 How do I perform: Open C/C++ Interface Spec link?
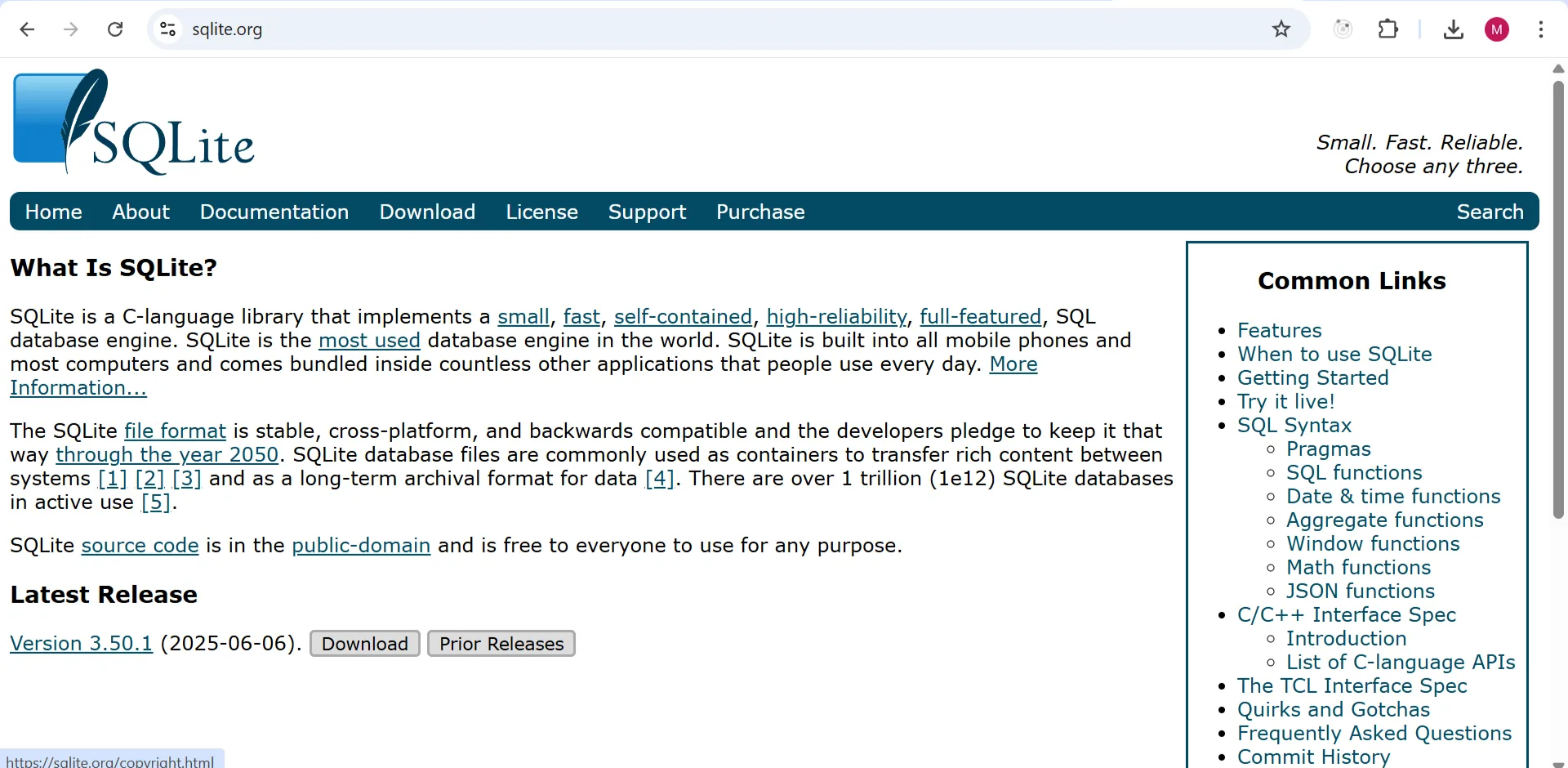[1346, 614]
